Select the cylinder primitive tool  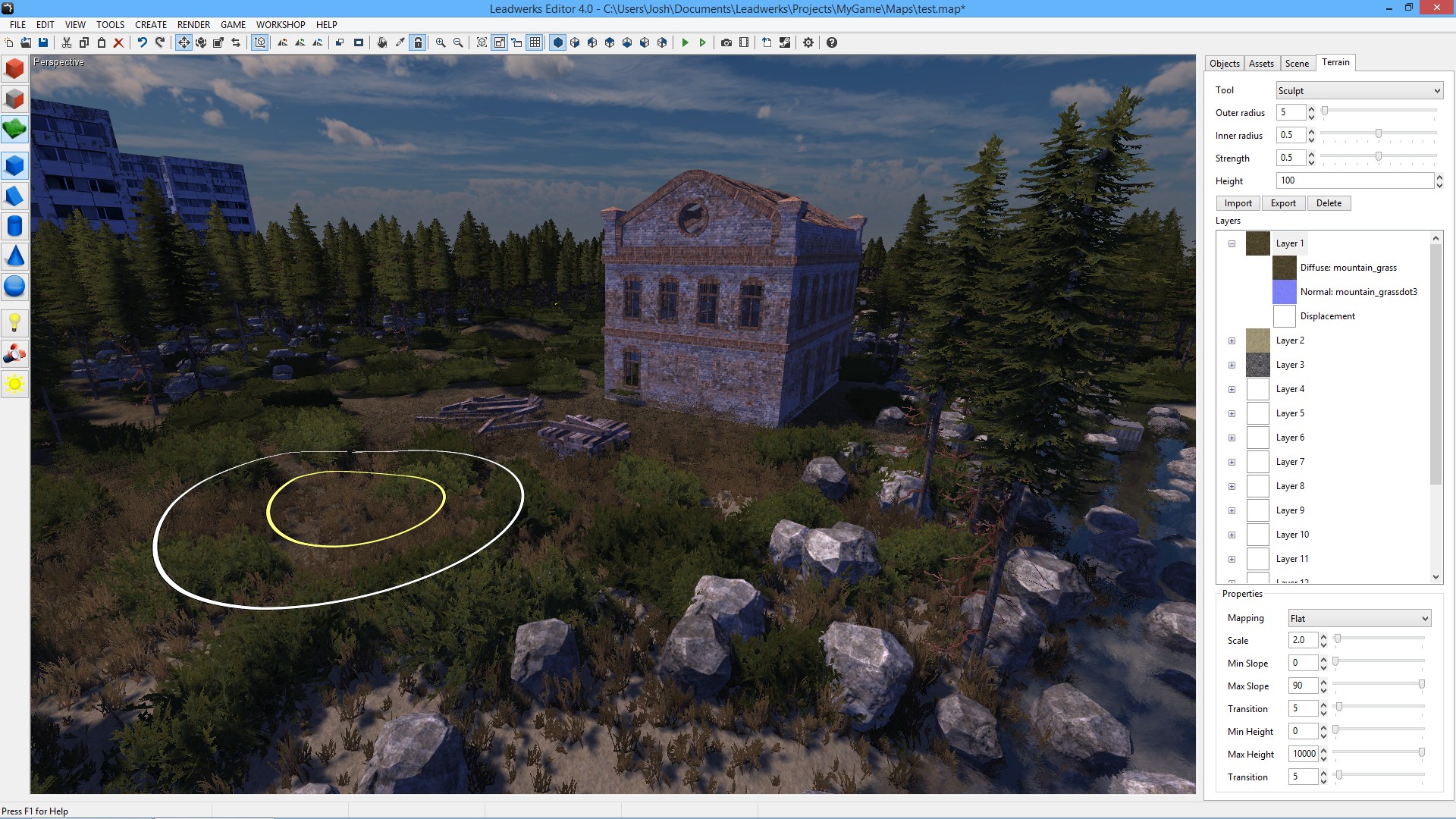pos(14,226)
